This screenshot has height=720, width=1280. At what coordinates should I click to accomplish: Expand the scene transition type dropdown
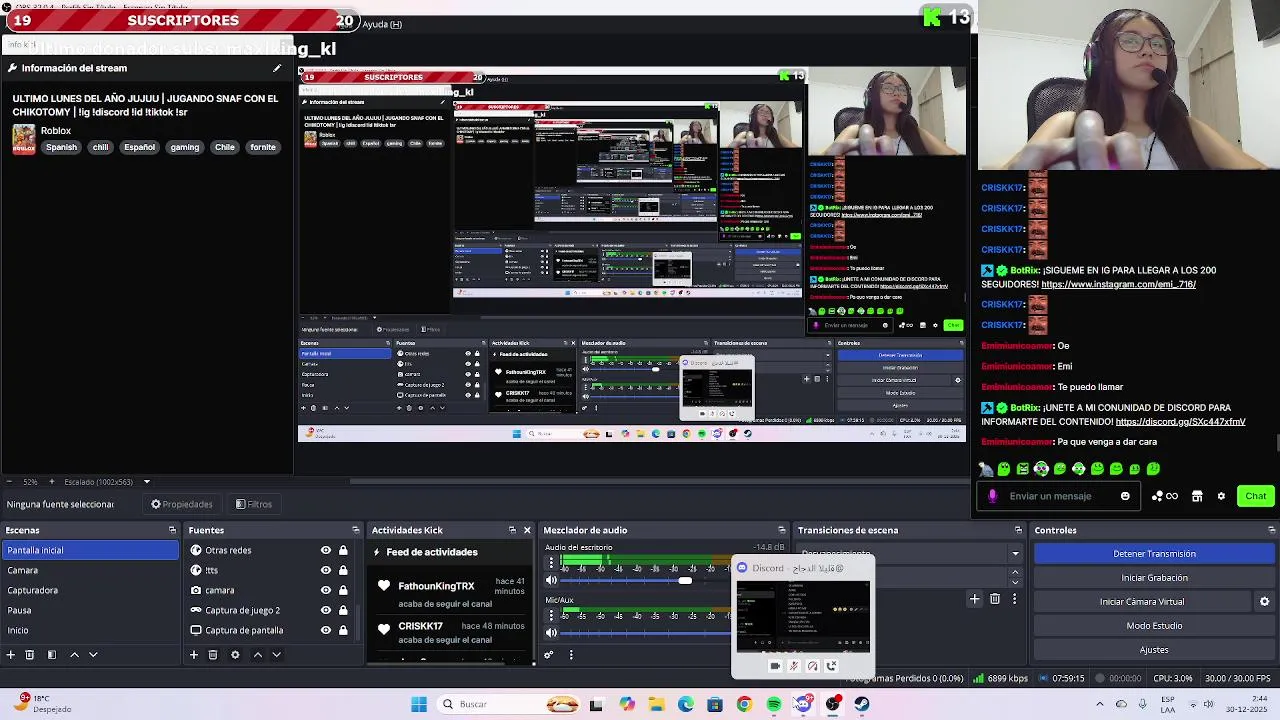click(x=1015, y=553)
